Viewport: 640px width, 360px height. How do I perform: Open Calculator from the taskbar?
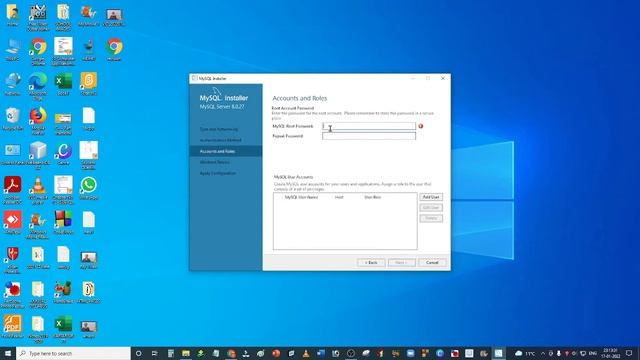(171, 353)
